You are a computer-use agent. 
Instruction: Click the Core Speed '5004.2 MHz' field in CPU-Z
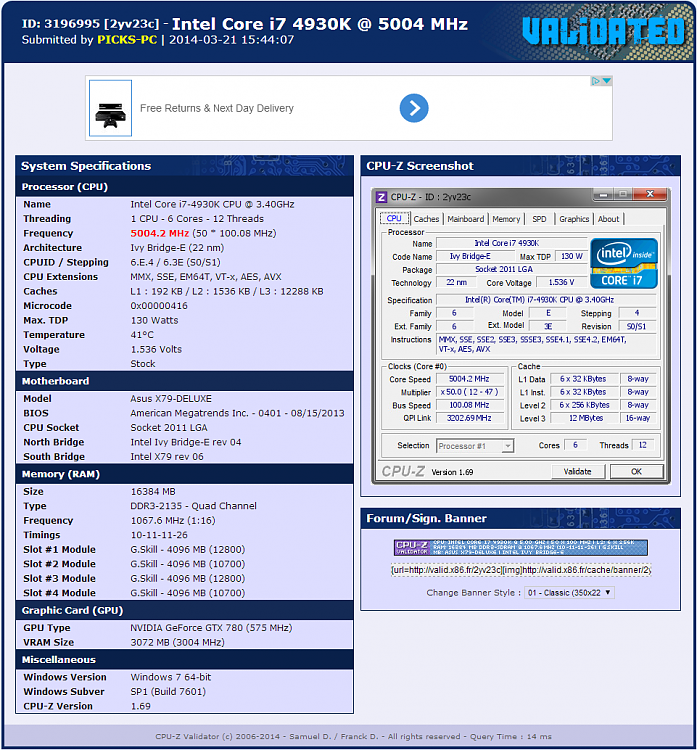470,379
